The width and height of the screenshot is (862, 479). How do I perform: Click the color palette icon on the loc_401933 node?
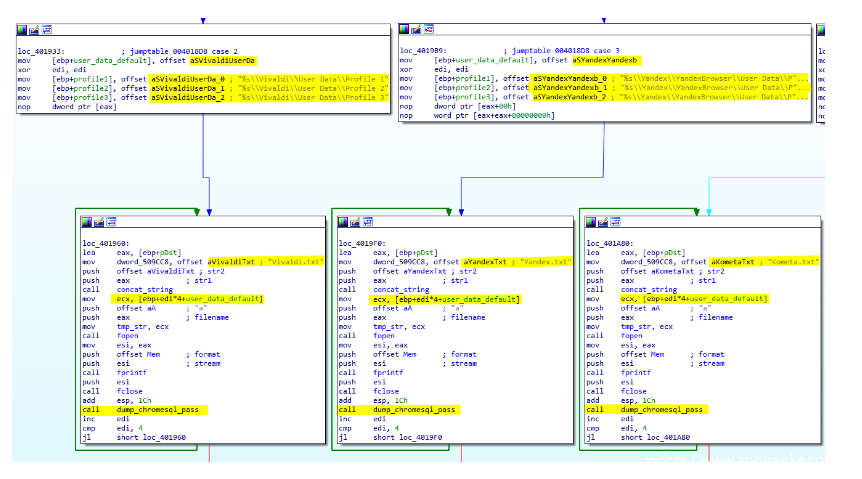coord(23,31)
